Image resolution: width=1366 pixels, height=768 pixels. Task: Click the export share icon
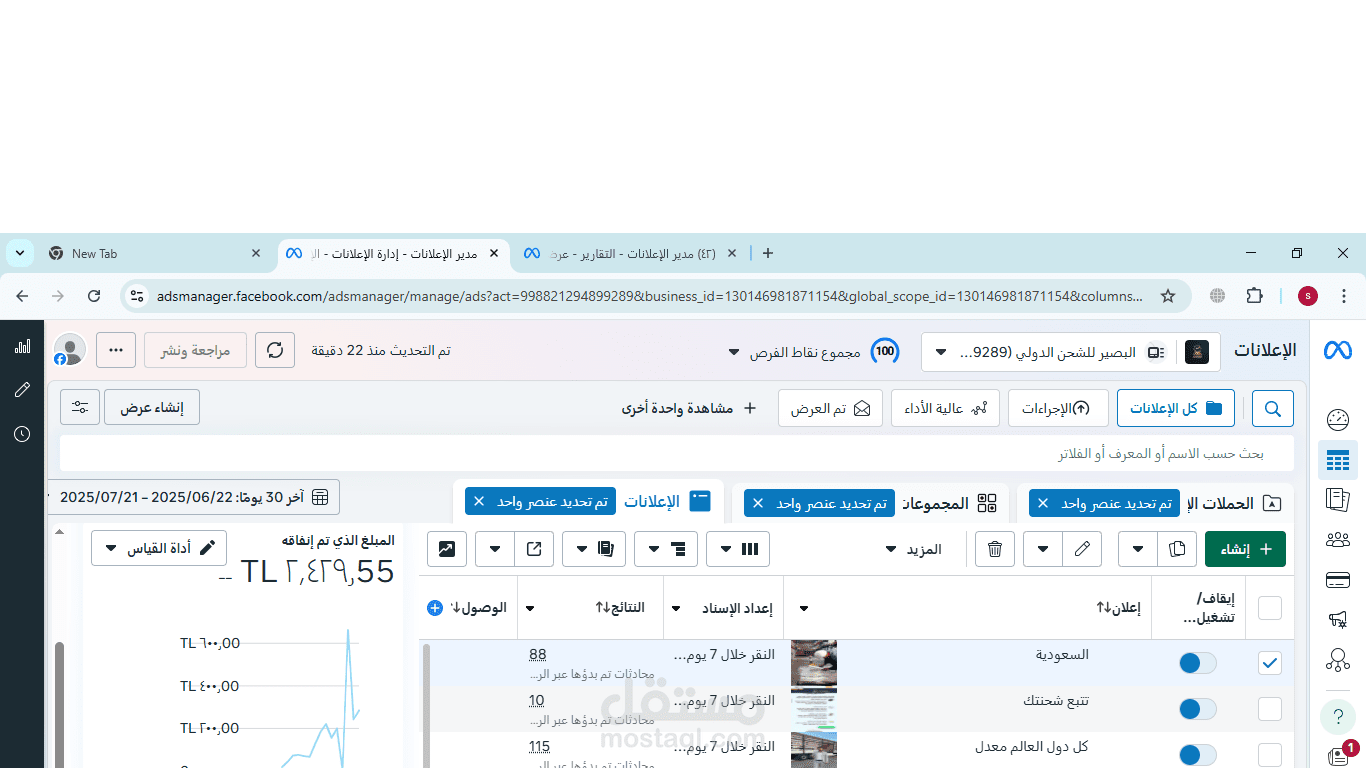534,549
